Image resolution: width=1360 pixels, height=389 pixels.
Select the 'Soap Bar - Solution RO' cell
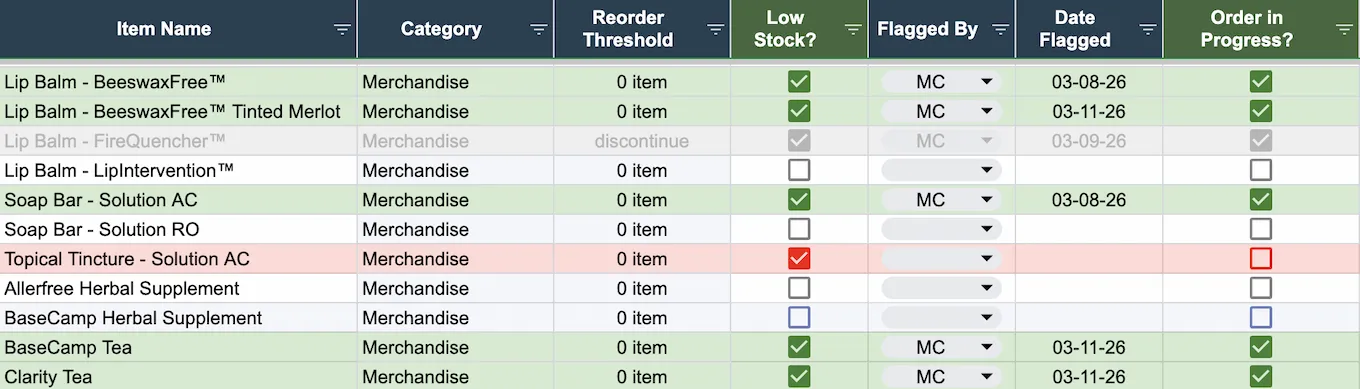(x=178, y=229)
